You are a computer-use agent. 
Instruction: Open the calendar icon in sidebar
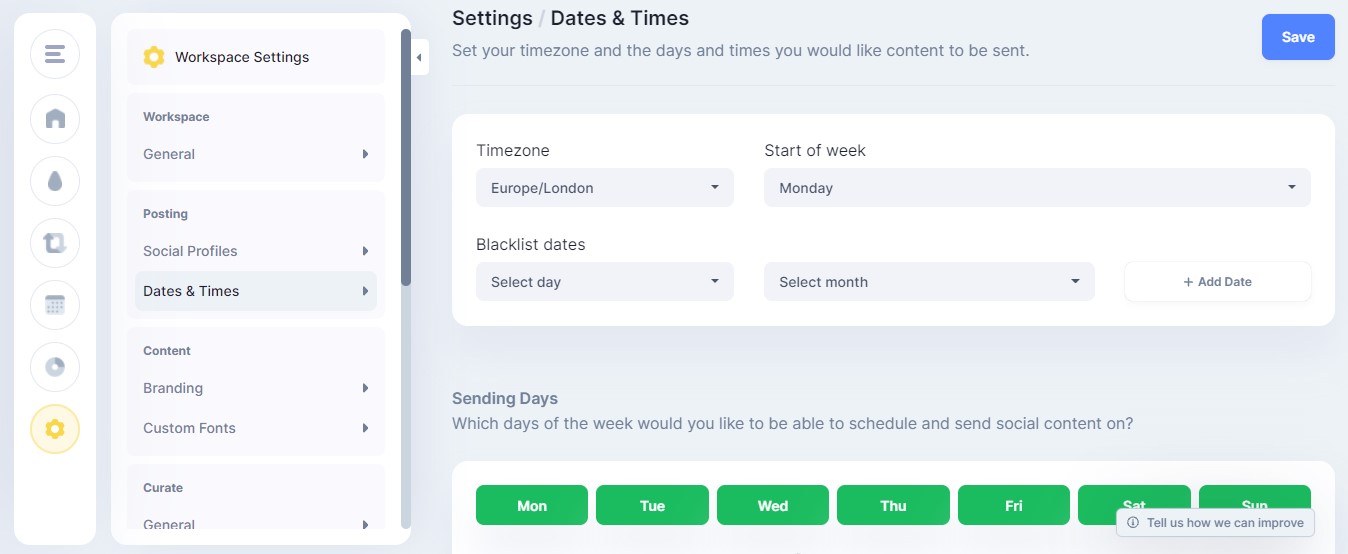(x=55, y=305)
